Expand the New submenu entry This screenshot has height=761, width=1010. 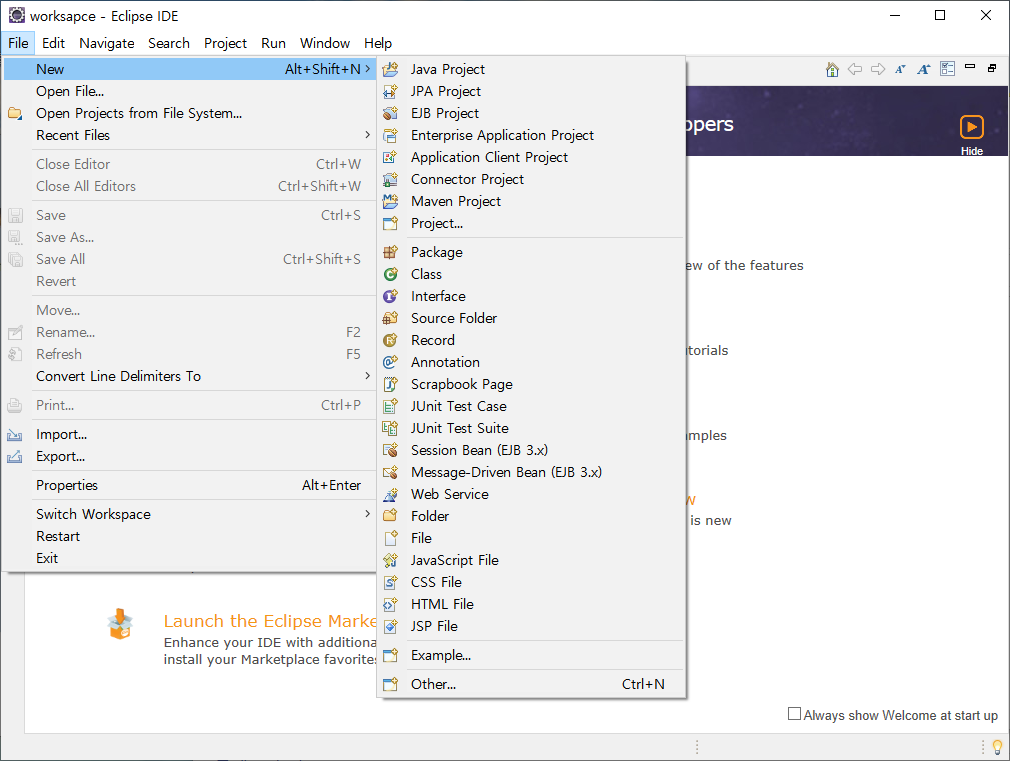[x=190, y=69]
